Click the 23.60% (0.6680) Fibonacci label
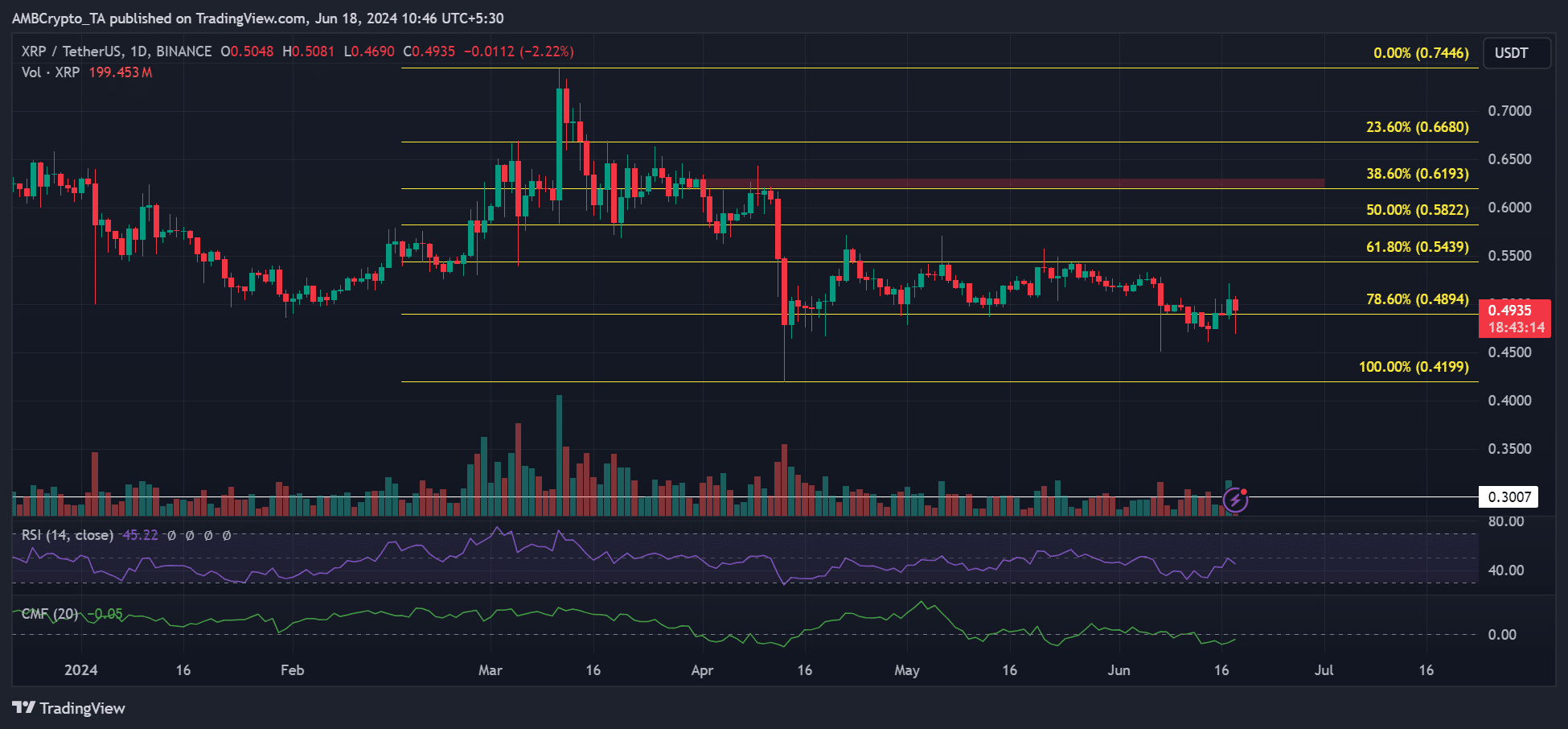 click(x=1418, y=127)
